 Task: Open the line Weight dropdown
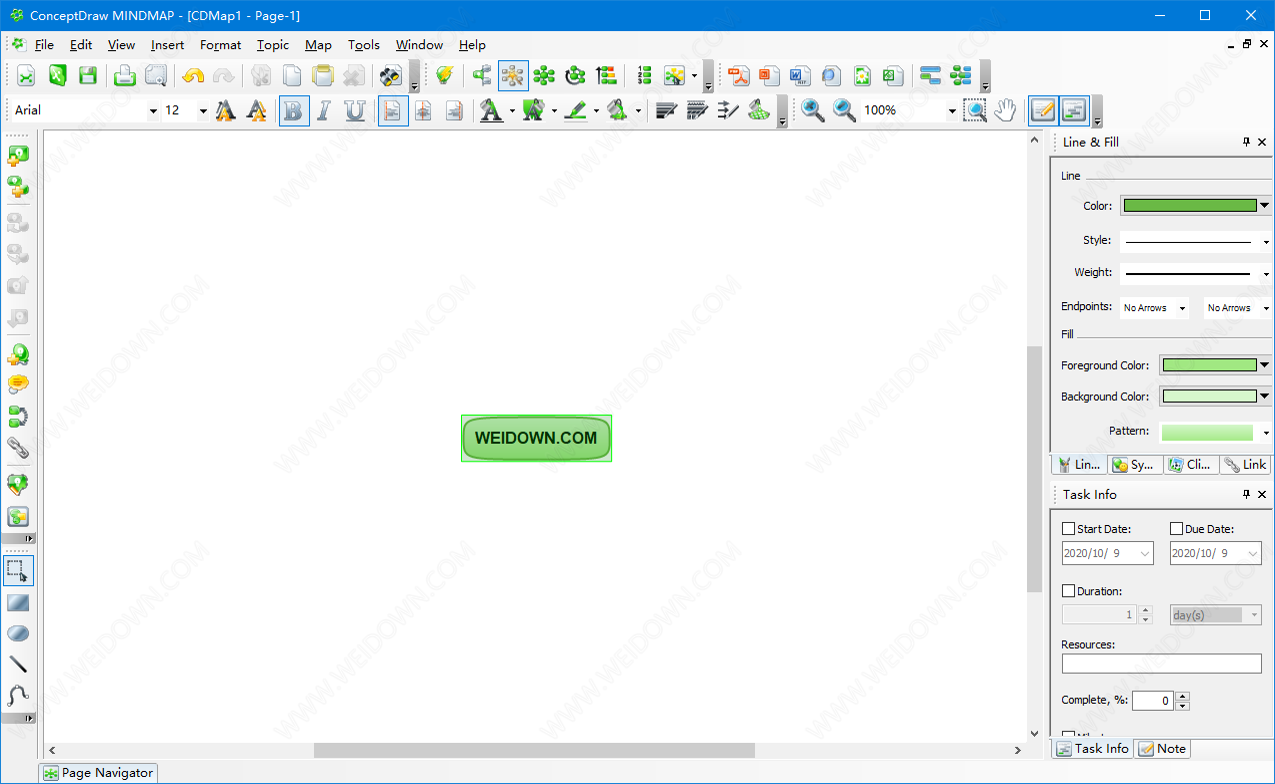[x=1266, y=274]
